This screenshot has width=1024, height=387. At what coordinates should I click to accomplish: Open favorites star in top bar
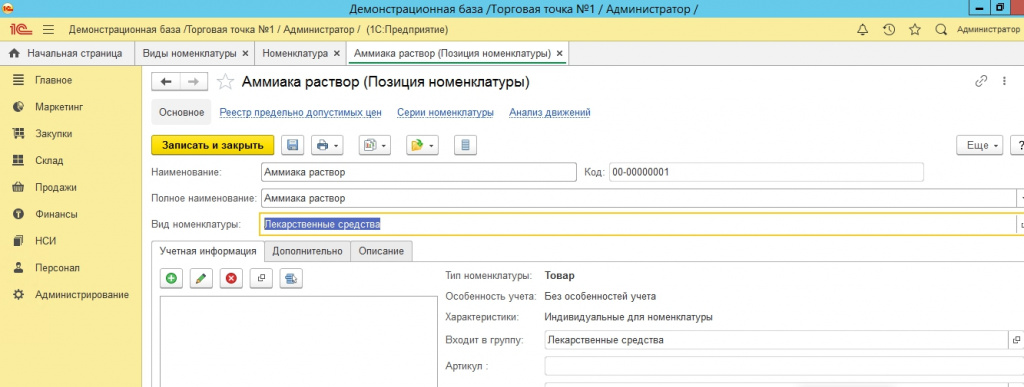tap(915, 29)
